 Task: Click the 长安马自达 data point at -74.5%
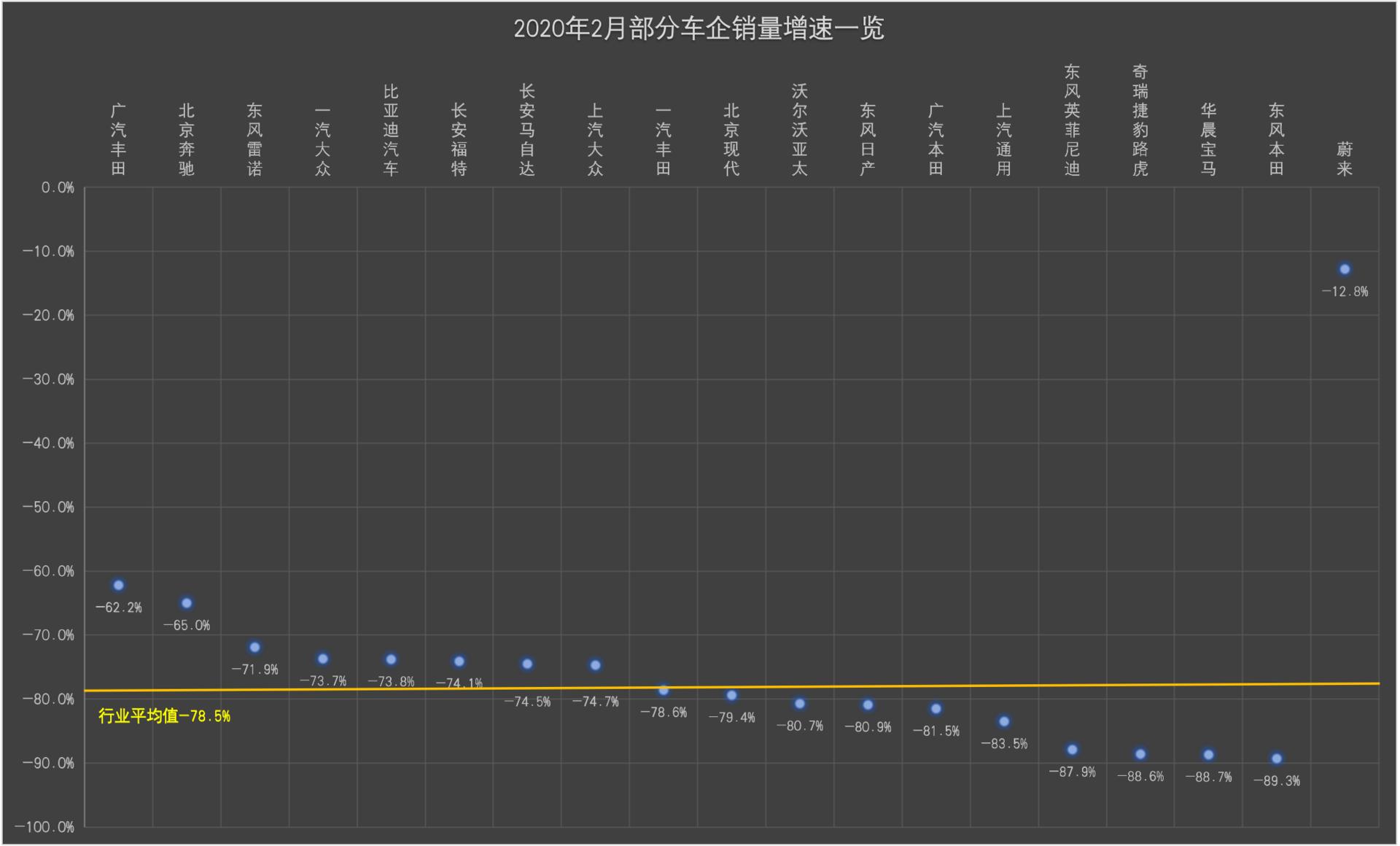coord(527,664)
